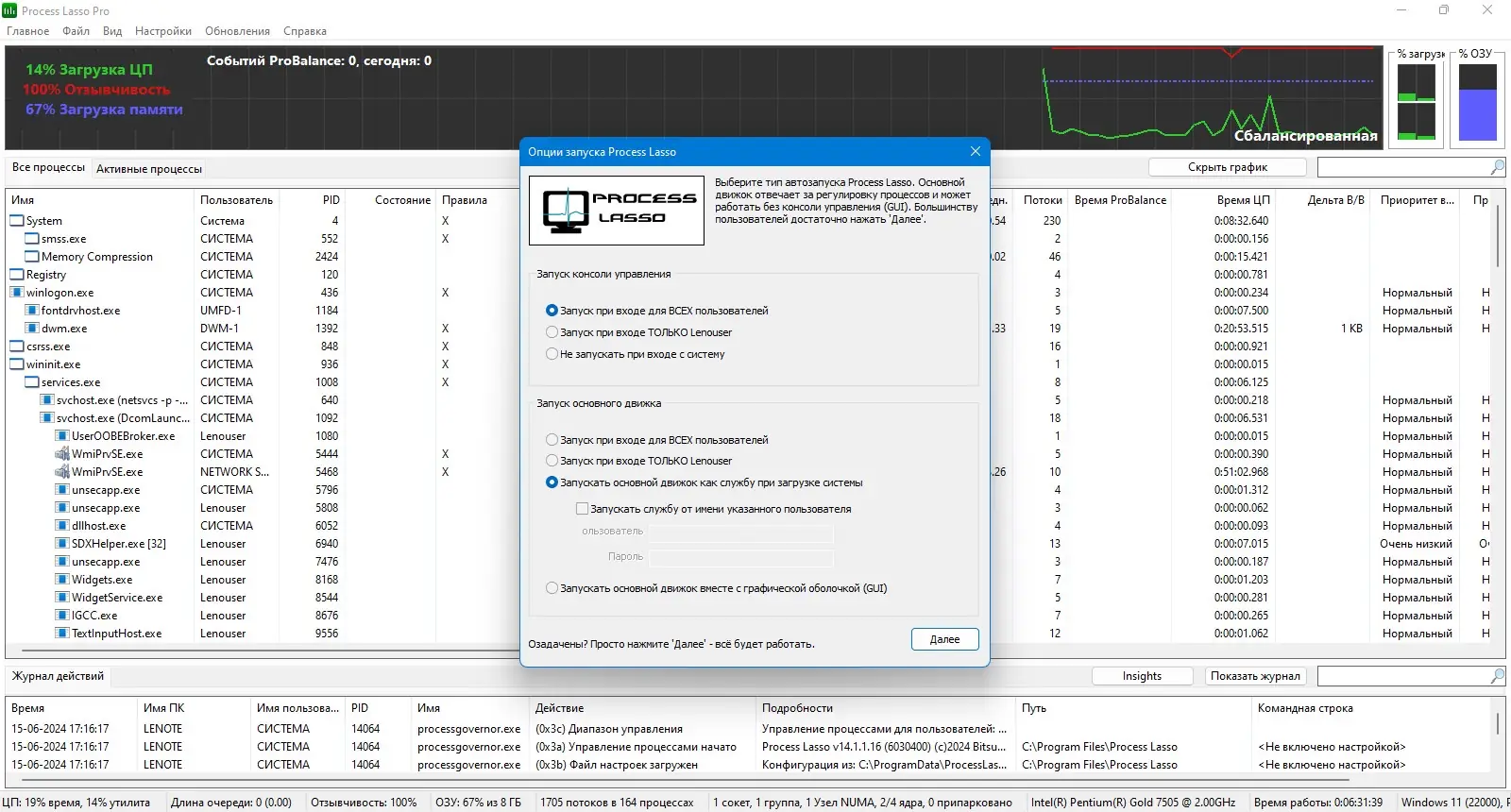Viewport: 1511px width, 812px height.
Task: Click the Показать журнал button
Action: [x=1255, y=676]
